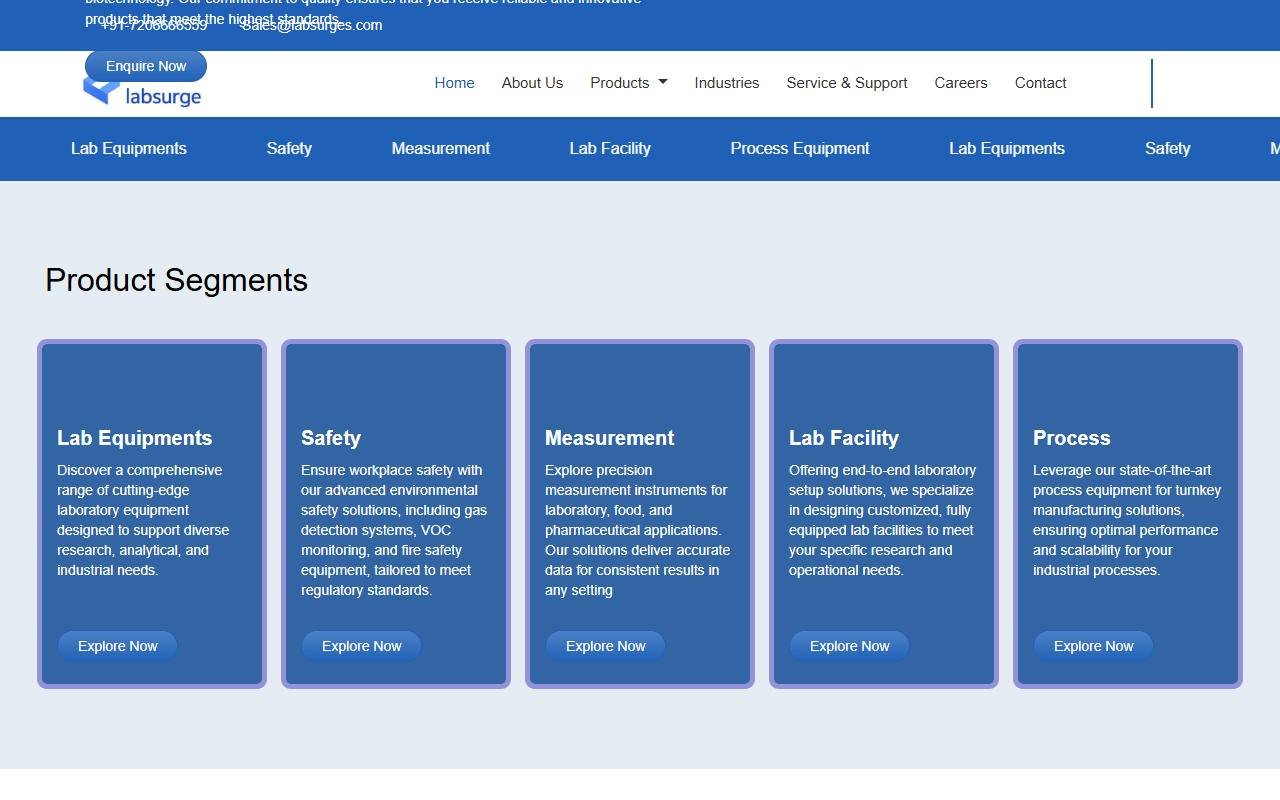This screenshot has height=800, width=1280.
Task: Click the 'Product Segments' section heading
Action: tap(177, 280)
